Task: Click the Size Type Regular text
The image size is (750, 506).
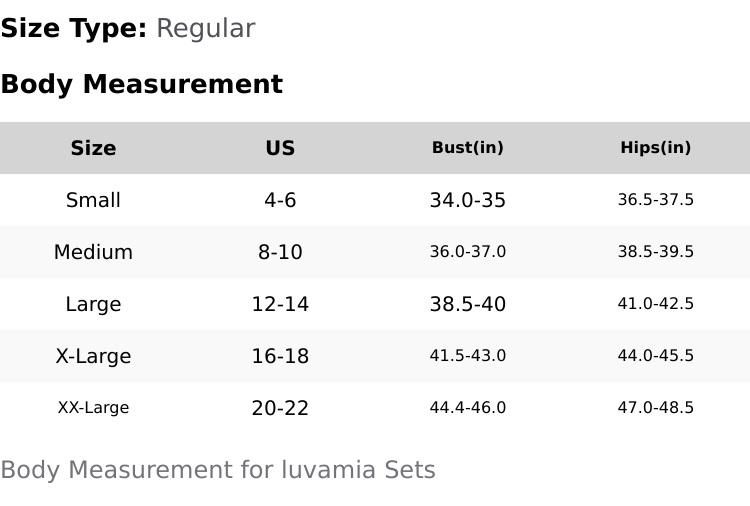Action: pos(205,28)
